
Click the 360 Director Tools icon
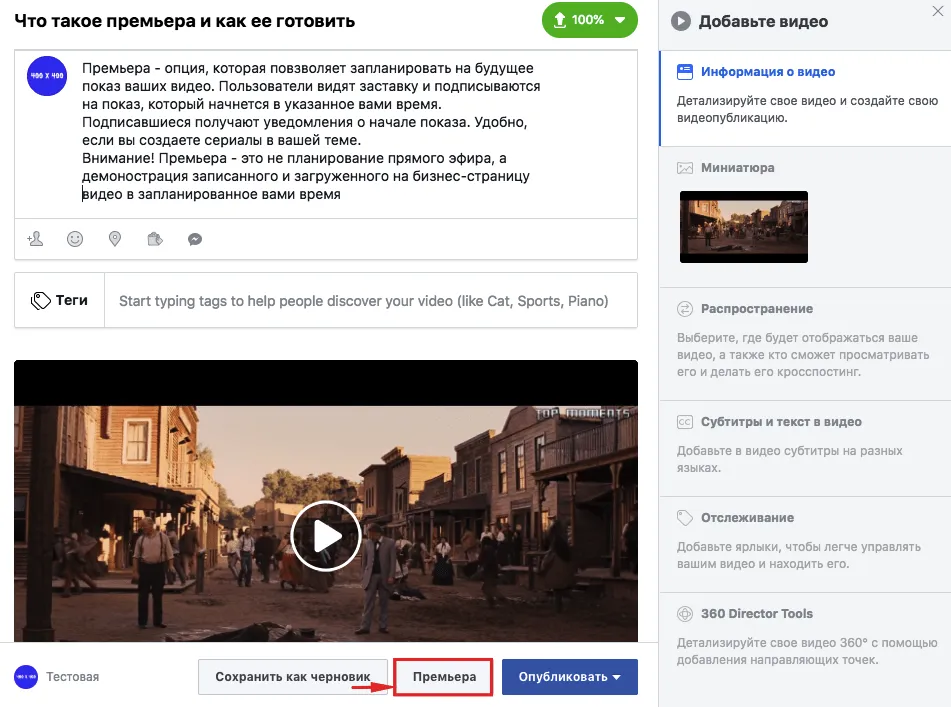click(685, 614)
